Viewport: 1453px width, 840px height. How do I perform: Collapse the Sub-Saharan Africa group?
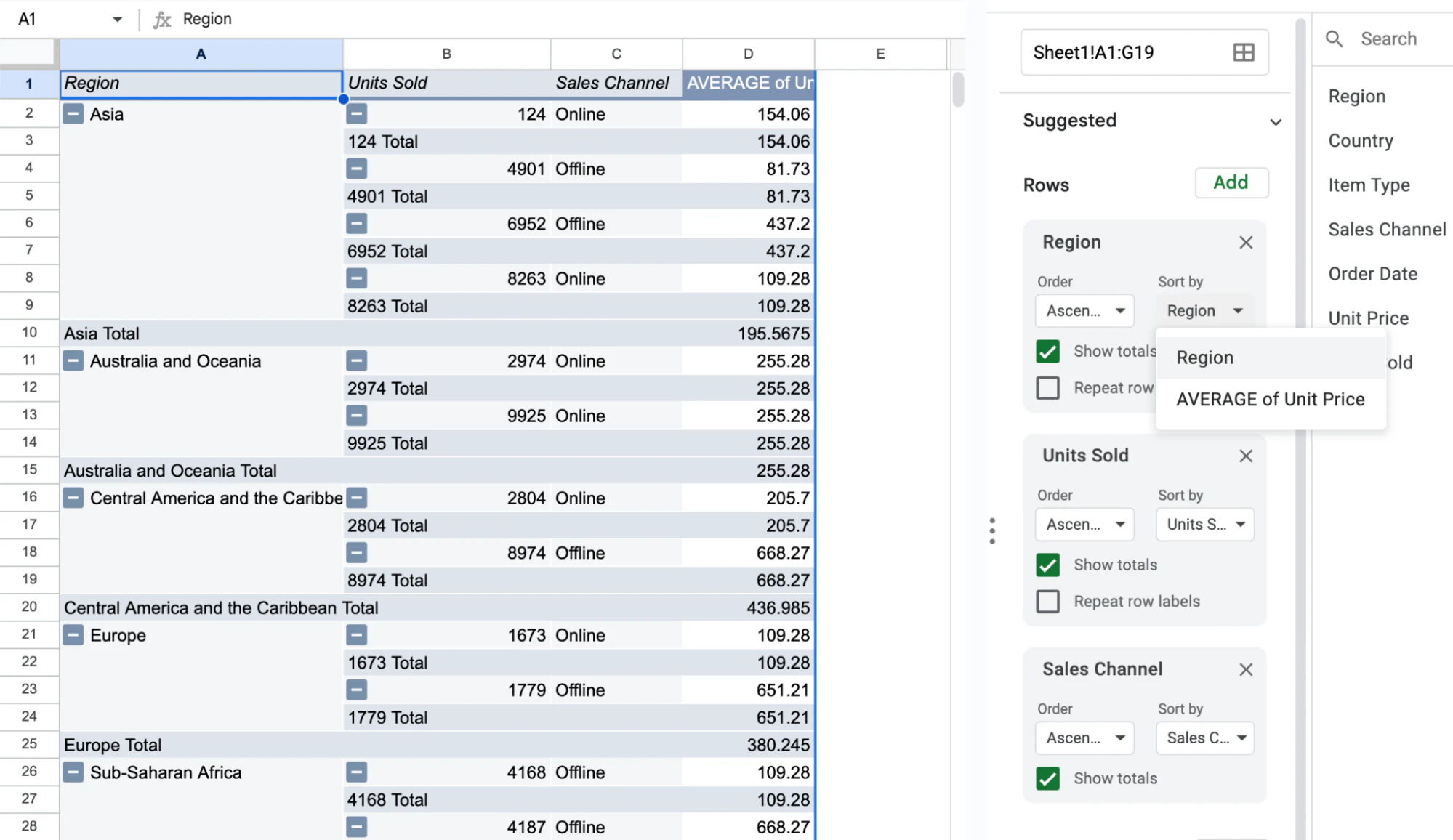tap(73, 772)
